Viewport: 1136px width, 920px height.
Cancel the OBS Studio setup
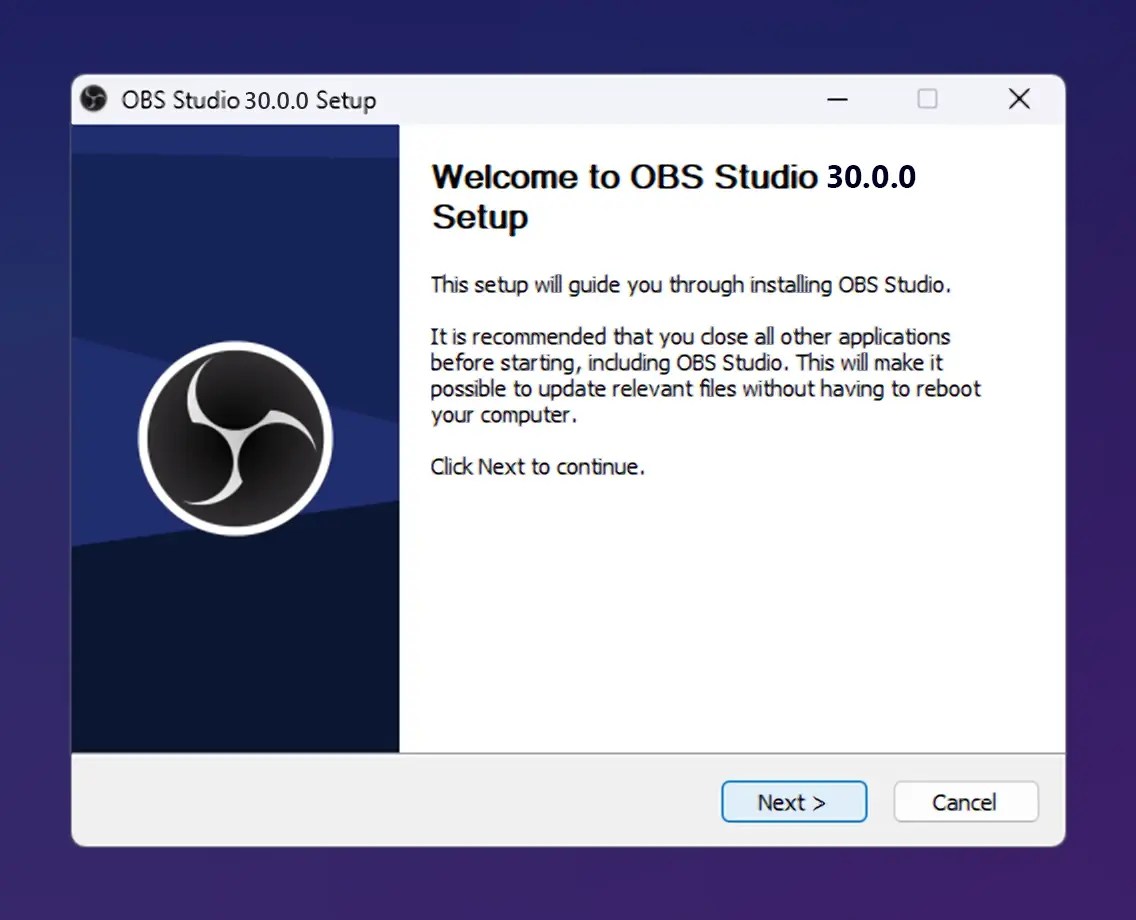tap(965, 801)
